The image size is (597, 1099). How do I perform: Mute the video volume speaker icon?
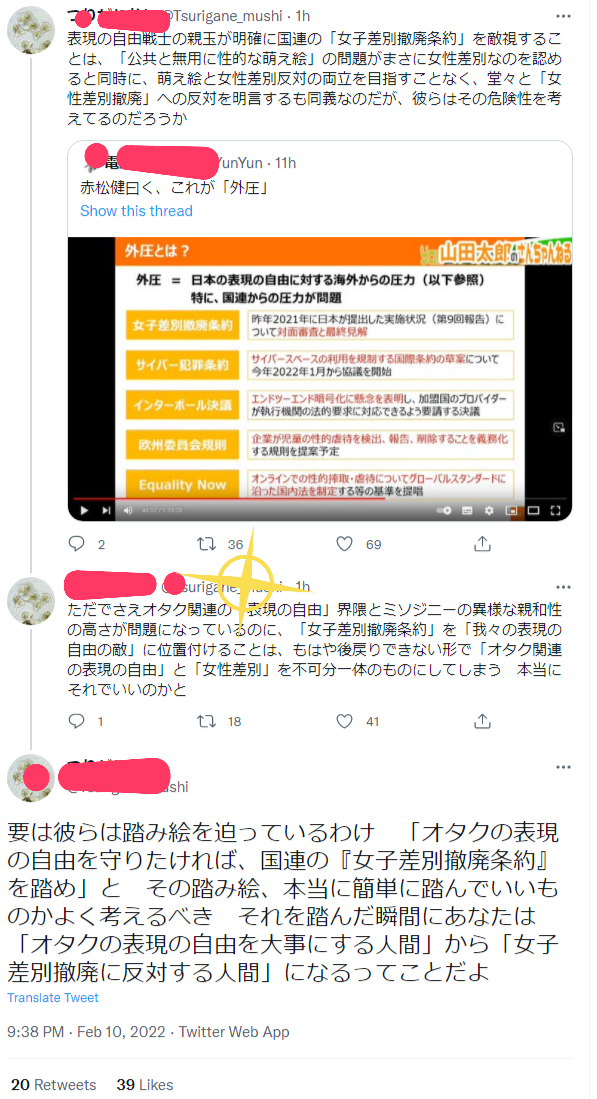pyautogui.click(x=128, y=510)
